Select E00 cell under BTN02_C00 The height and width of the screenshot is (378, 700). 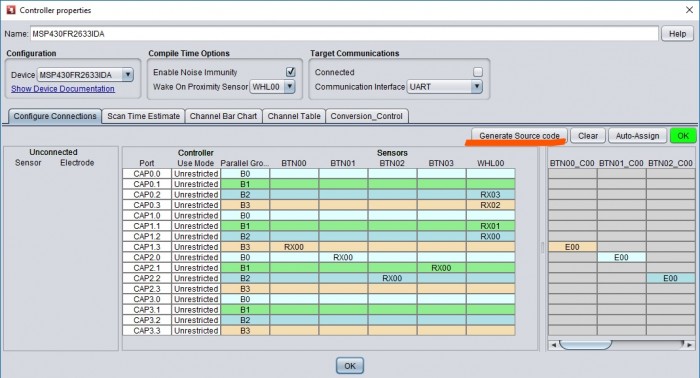pyautogui.click(x=671, y=278)
